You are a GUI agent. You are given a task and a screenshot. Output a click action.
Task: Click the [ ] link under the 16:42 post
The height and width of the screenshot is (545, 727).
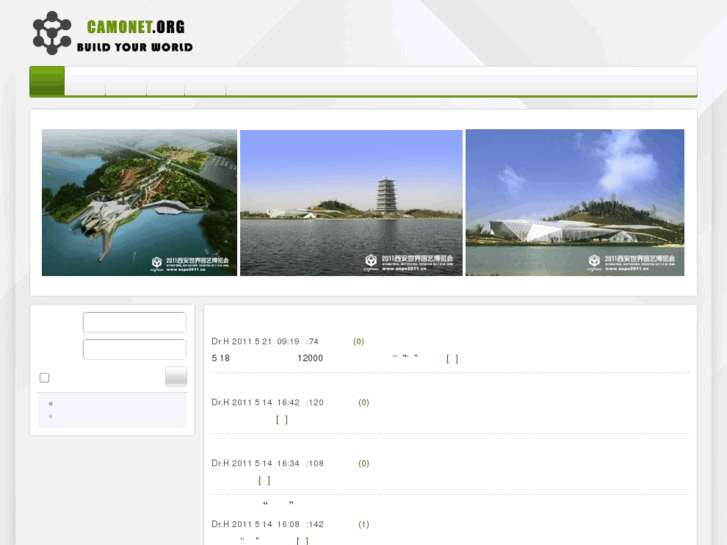coord(282,419)
